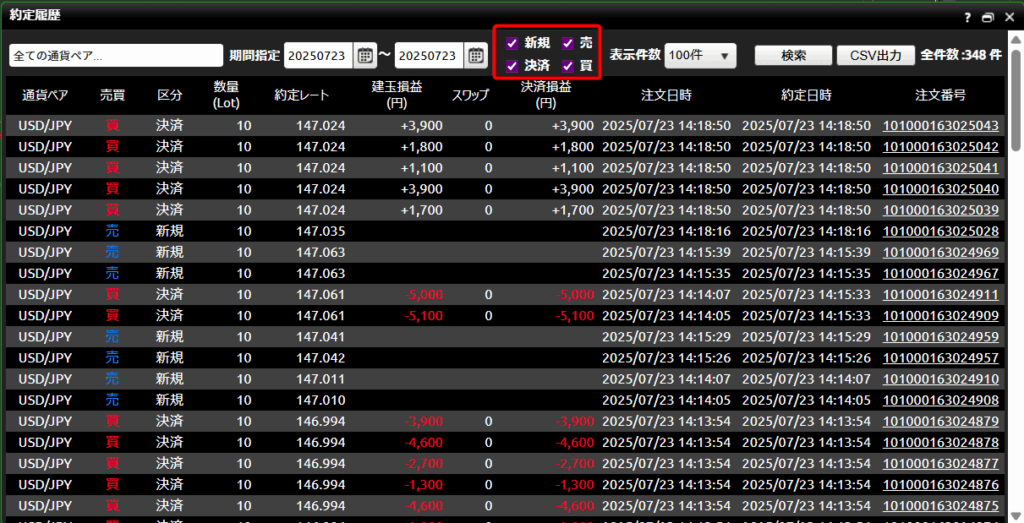This screenshot has height=523, width=1024.
Task: Toggle the 買 checkbox
Action: click(x=567, y=66)
